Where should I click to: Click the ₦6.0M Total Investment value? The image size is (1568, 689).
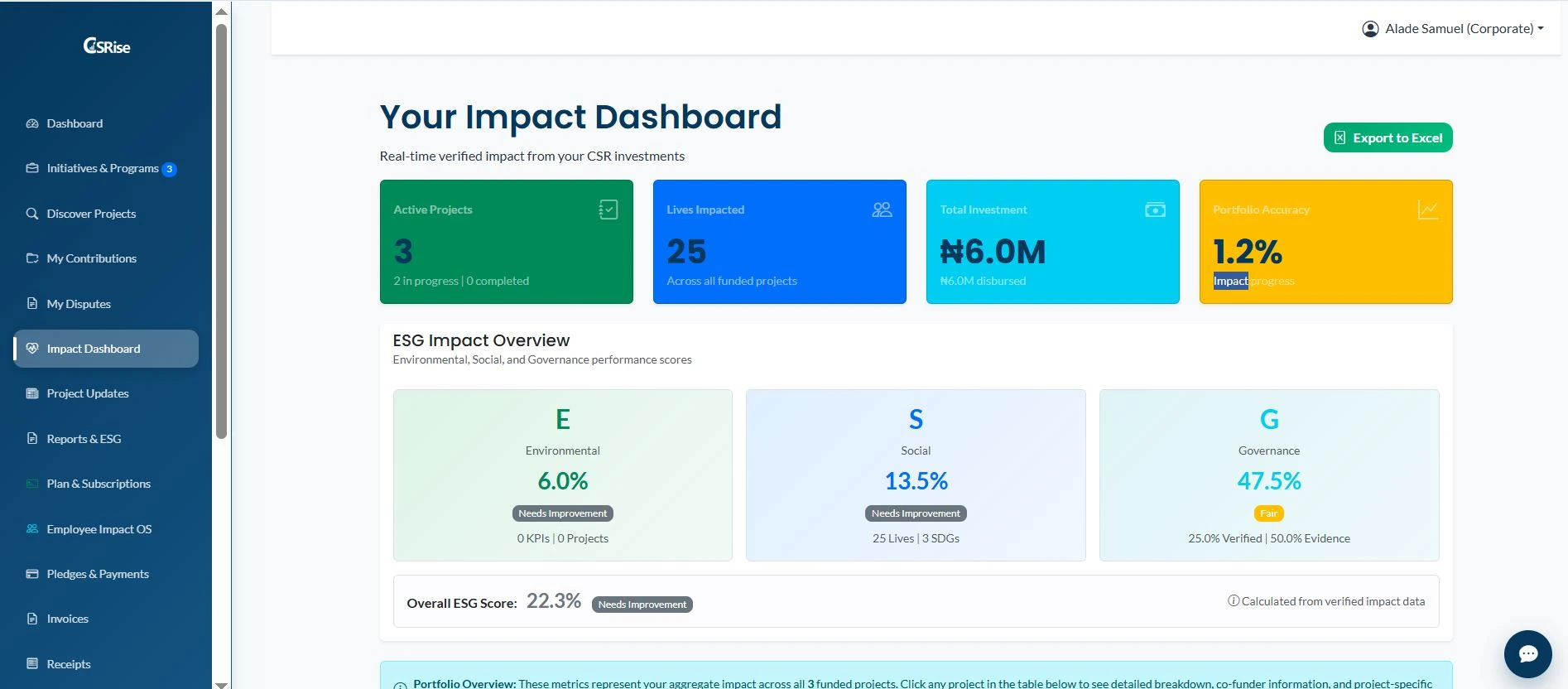click(x=993, y=252)
